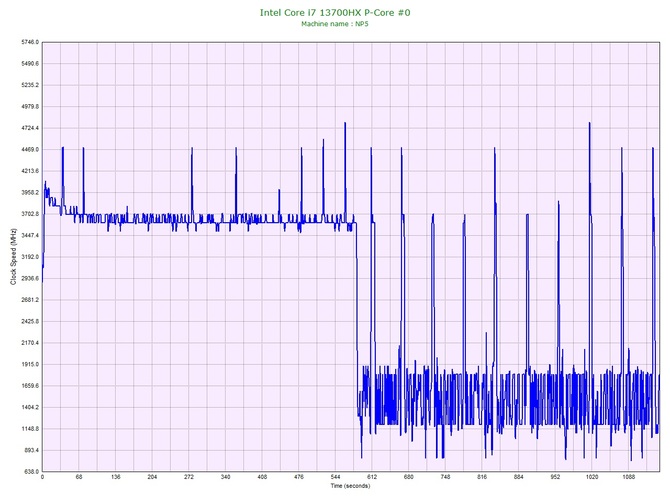Click the 1148.8 y-axis value
The image size is (670, 503).
pos(30,429)
